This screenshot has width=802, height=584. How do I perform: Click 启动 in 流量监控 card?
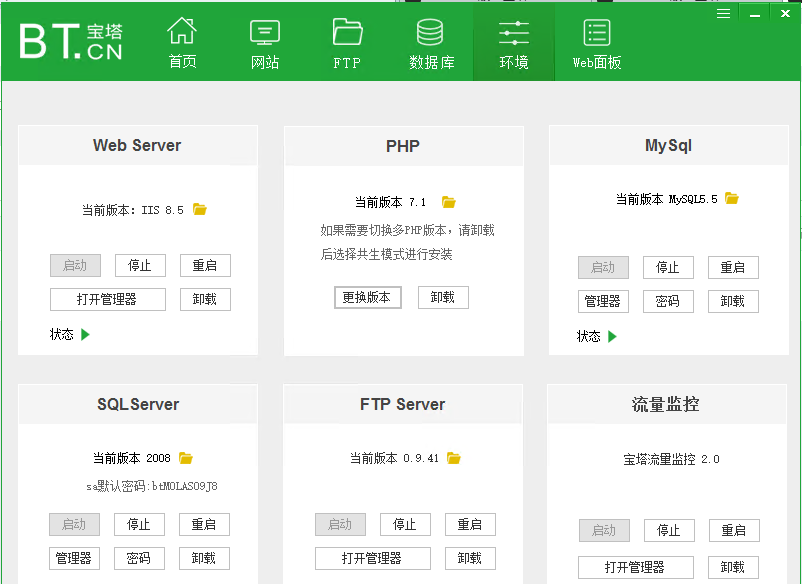(x=604, y=530)
